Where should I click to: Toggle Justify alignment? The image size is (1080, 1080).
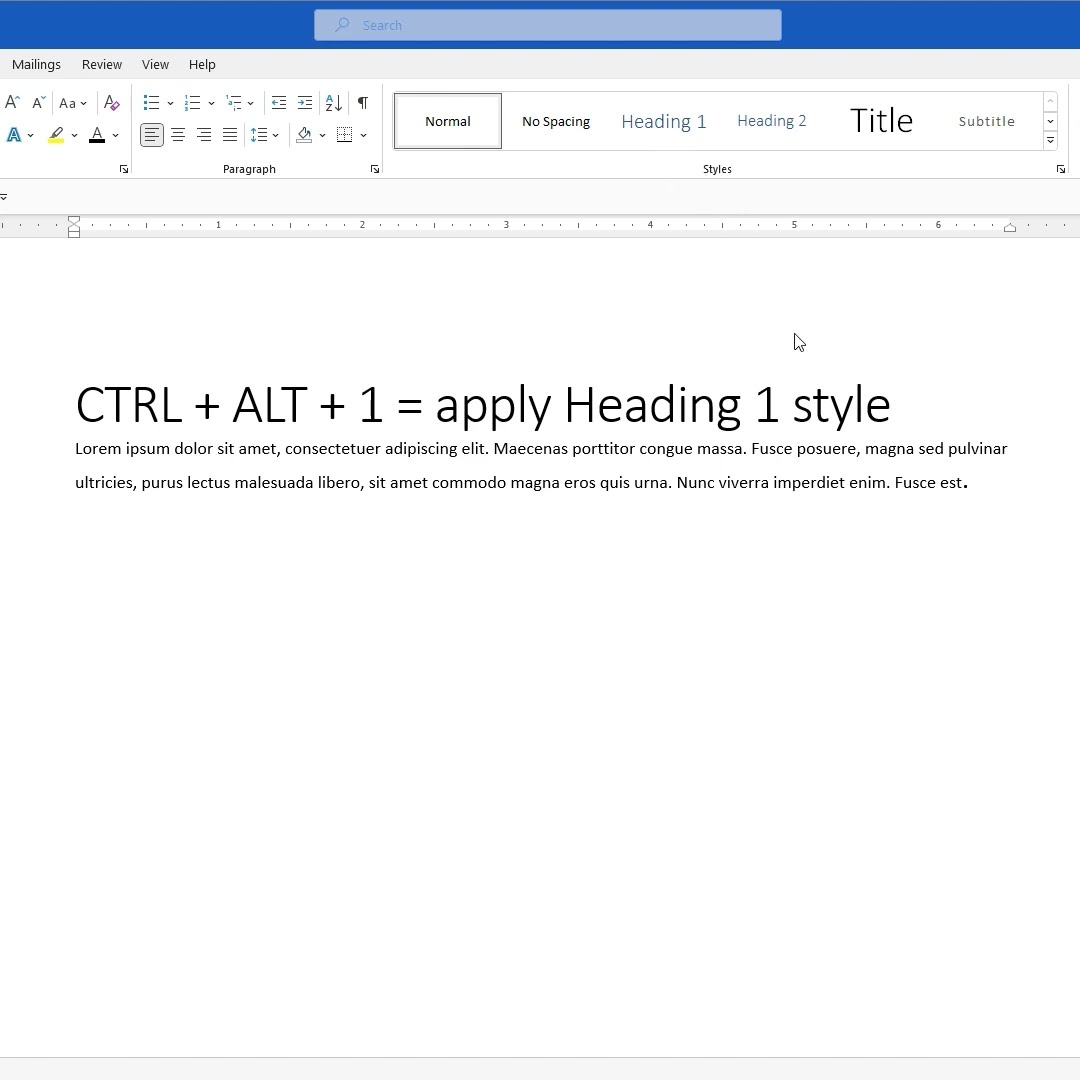tap(230, 135)
